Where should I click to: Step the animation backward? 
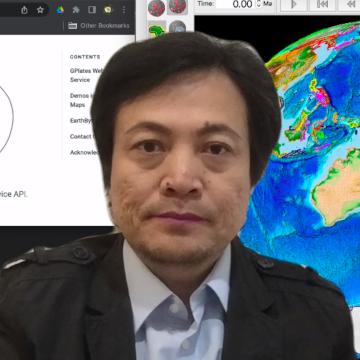click(350, 4)
